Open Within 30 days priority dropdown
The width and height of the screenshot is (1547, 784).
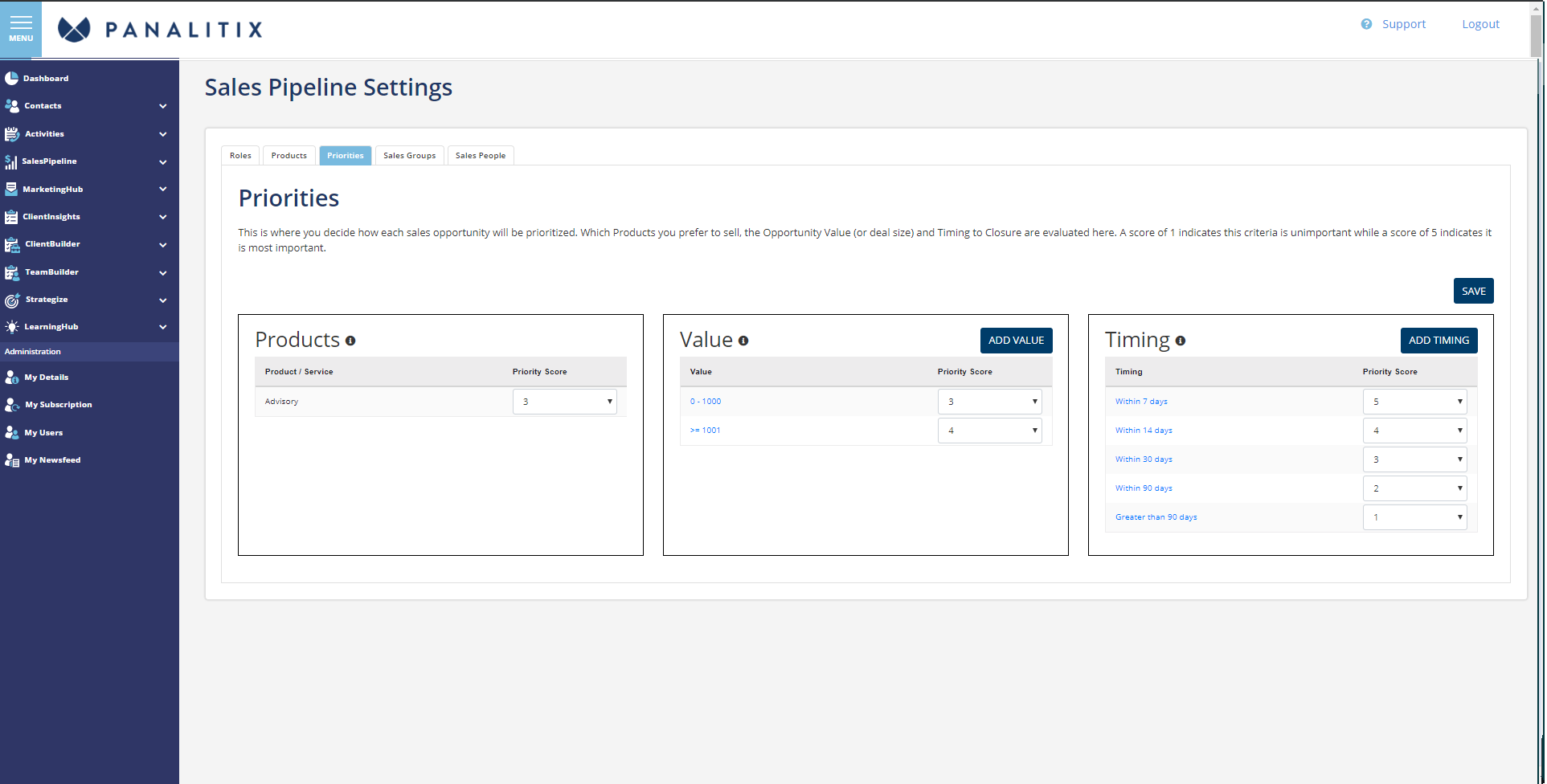(x=1415, y=459)
